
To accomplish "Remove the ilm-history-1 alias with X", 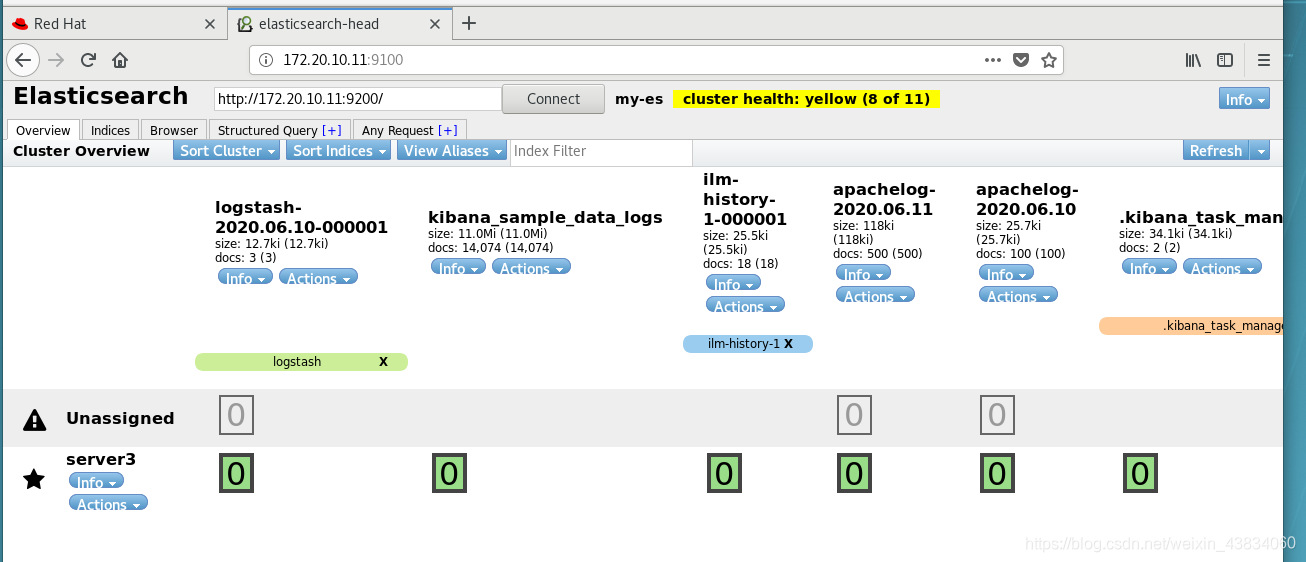I will click(x=788, y=344).
